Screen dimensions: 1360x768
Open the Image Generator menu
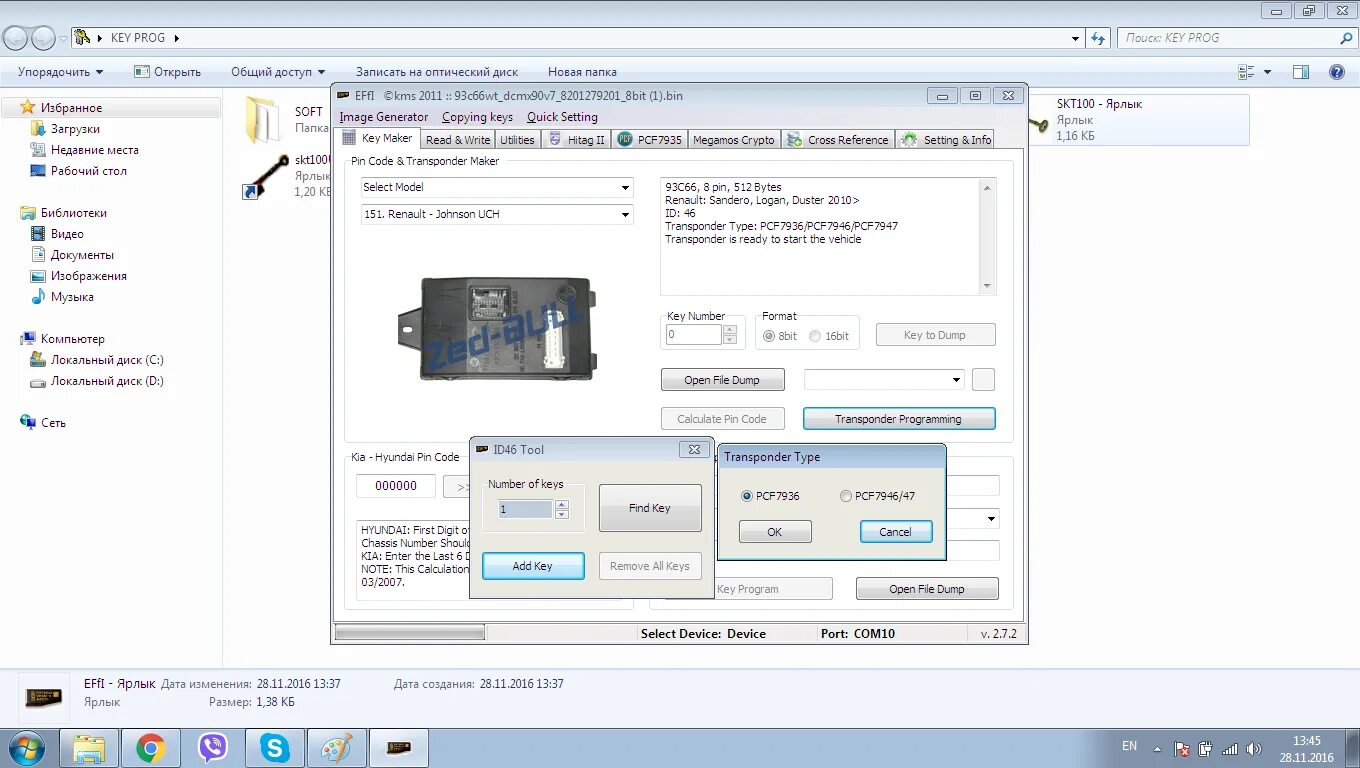[x=384, y=117]
